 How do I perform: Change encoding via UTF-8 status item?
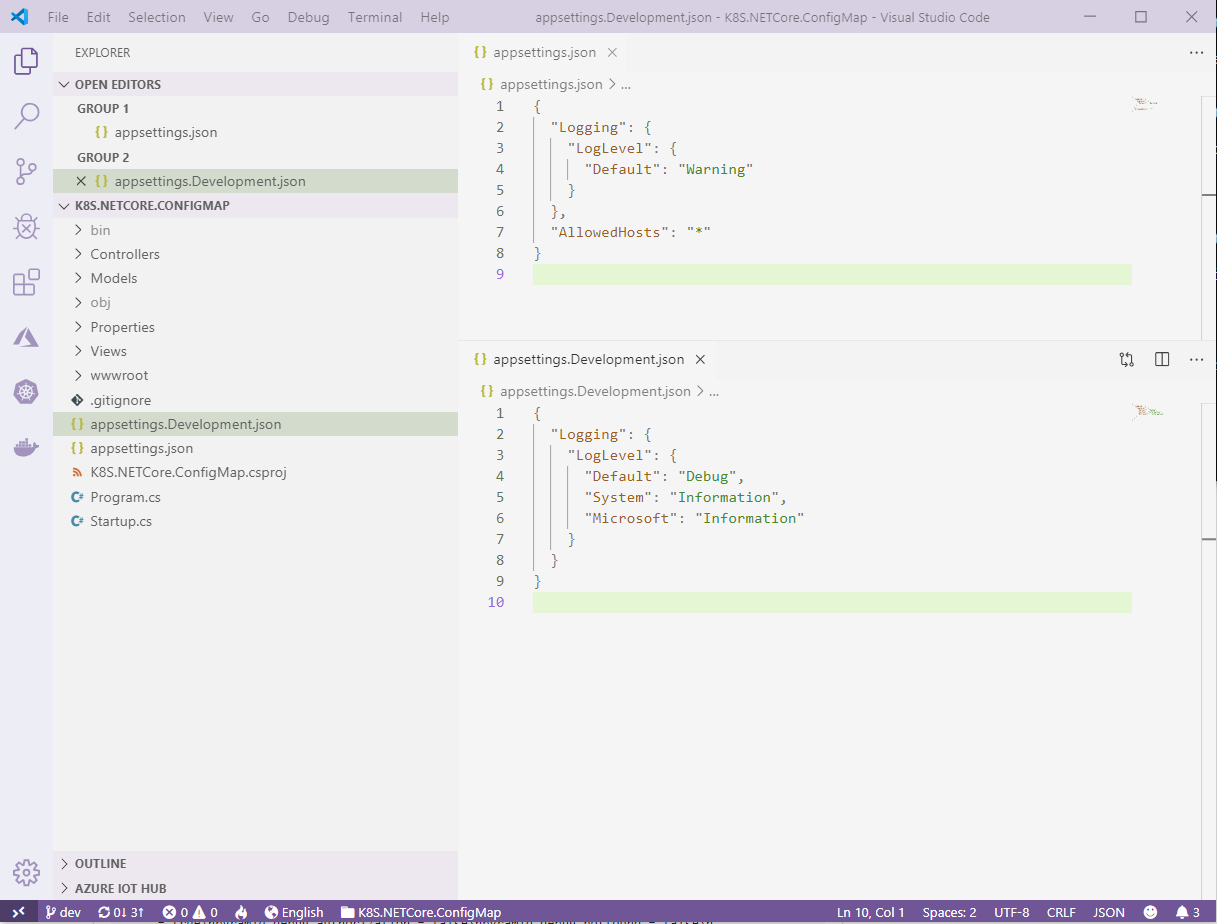click(1011, 912)
